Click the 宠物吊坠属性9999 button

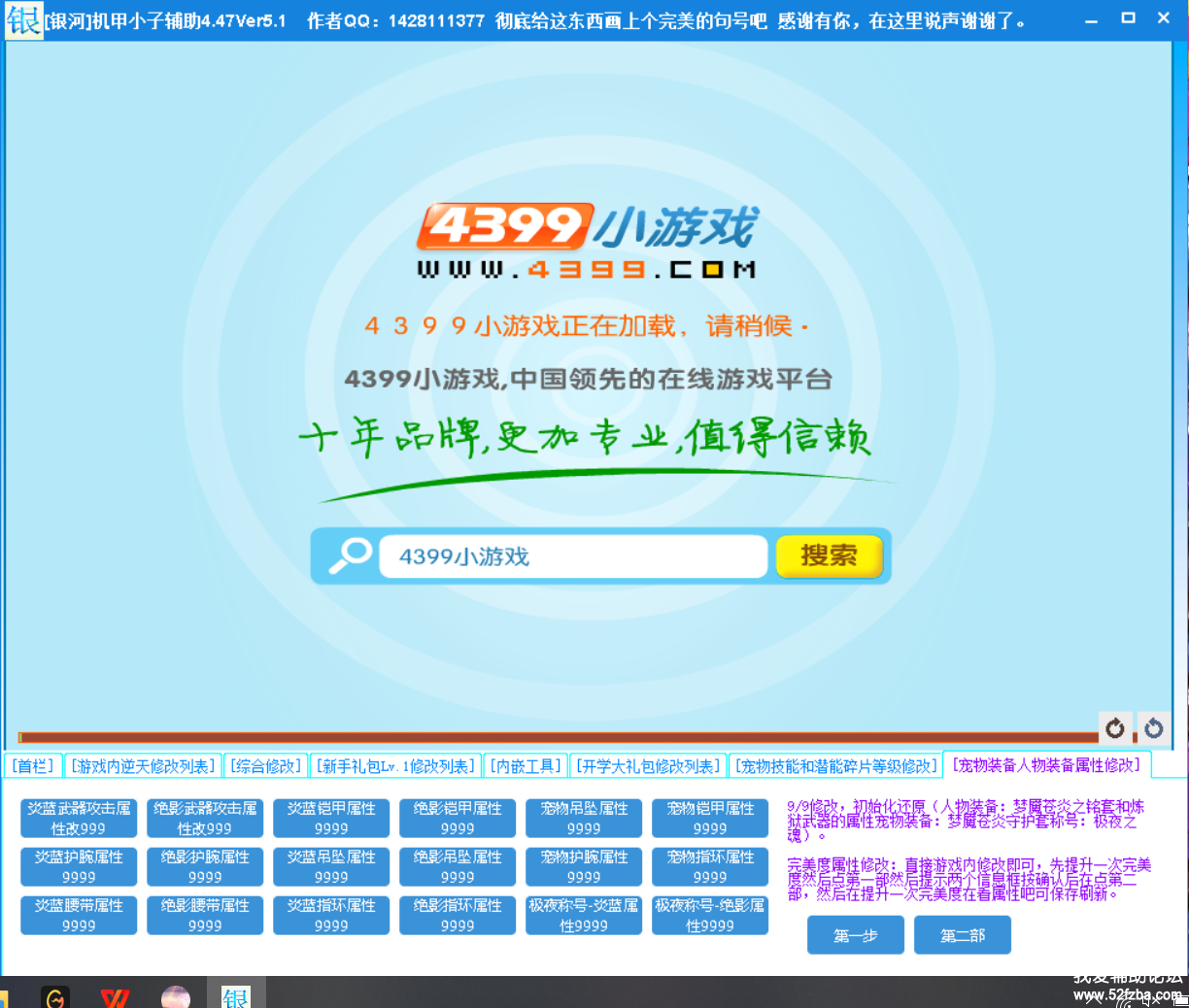584,818
